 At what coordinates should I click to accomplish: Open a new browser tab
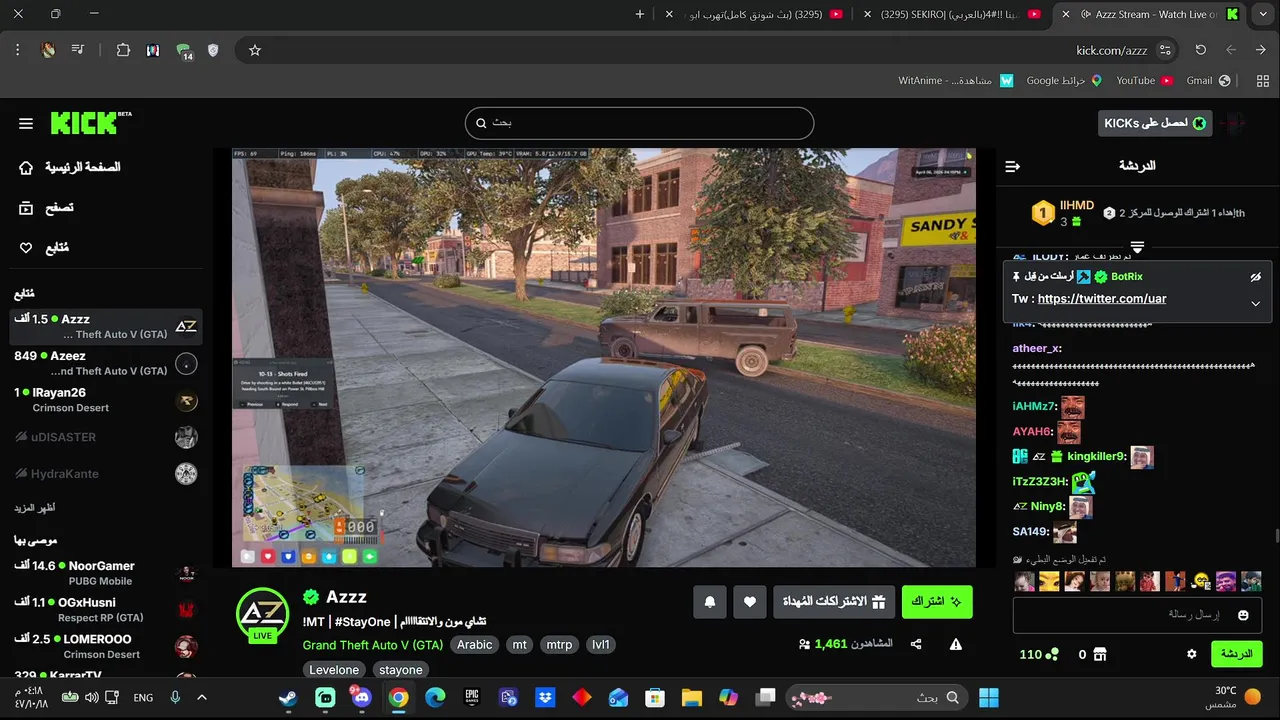point(640,14)
